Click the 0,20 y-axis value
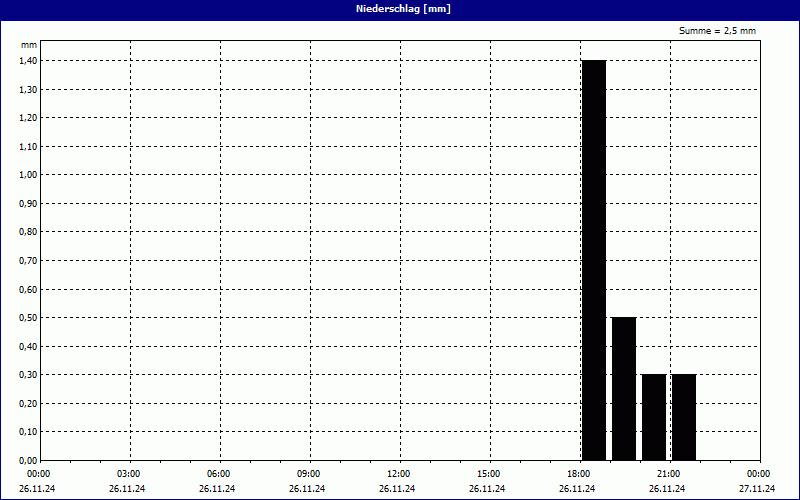The image size is (800, 500). click(x=28, y=404)
